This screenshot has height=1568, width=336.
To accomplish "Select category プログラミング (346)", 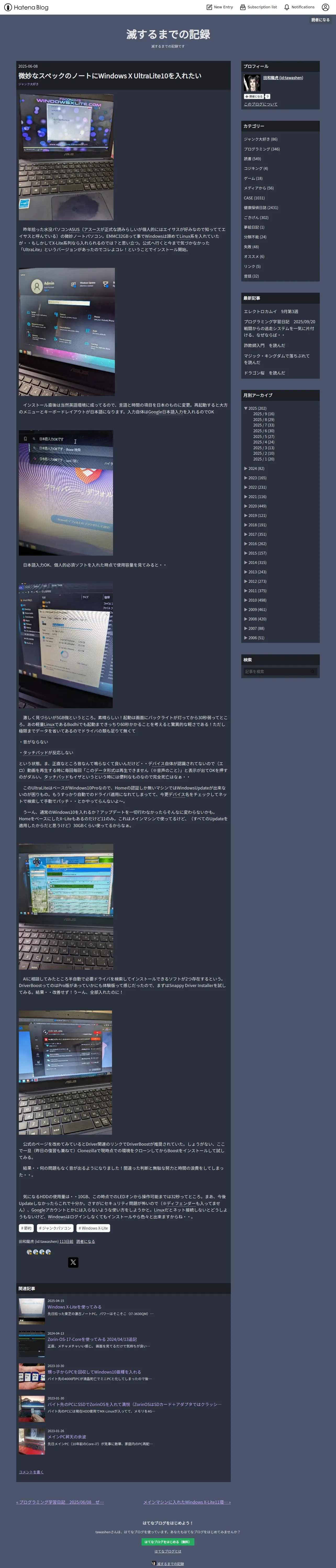I will click(x=262, y=149).
